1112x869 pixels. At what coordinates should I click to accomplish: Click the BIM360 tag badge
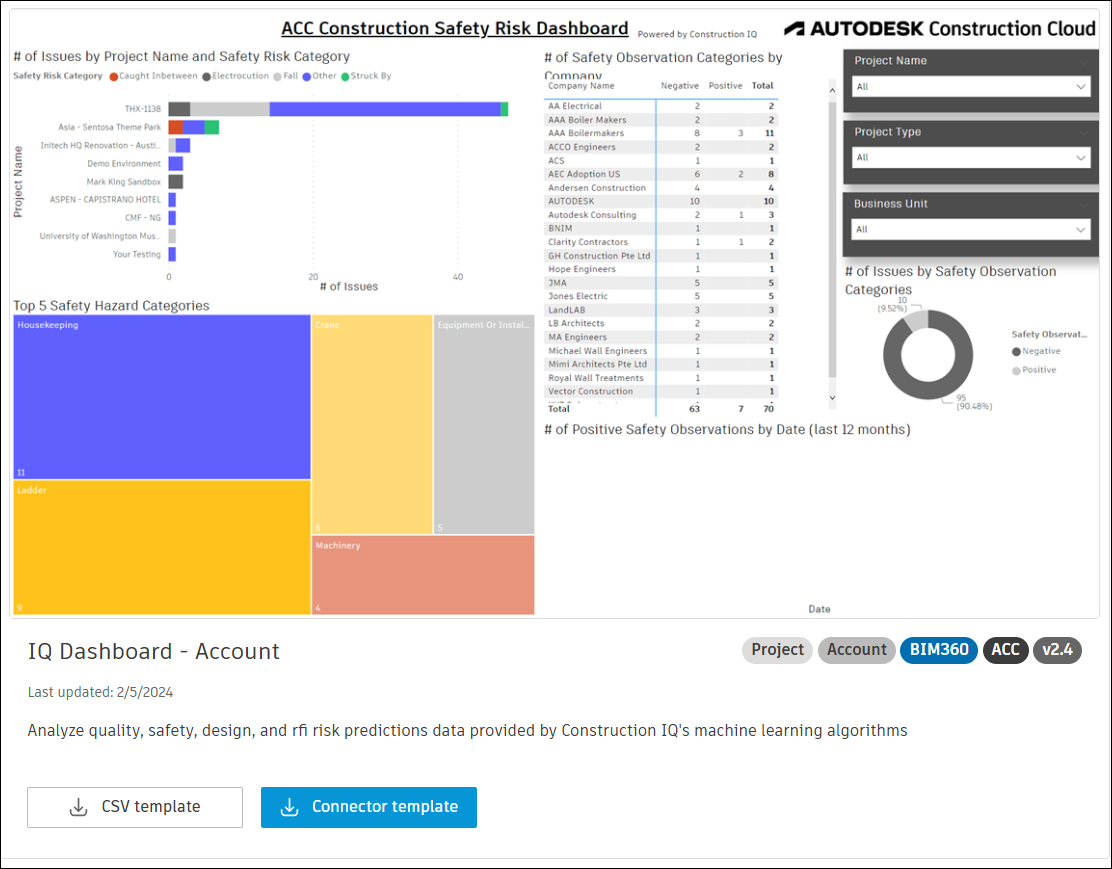tap(939, 650)
